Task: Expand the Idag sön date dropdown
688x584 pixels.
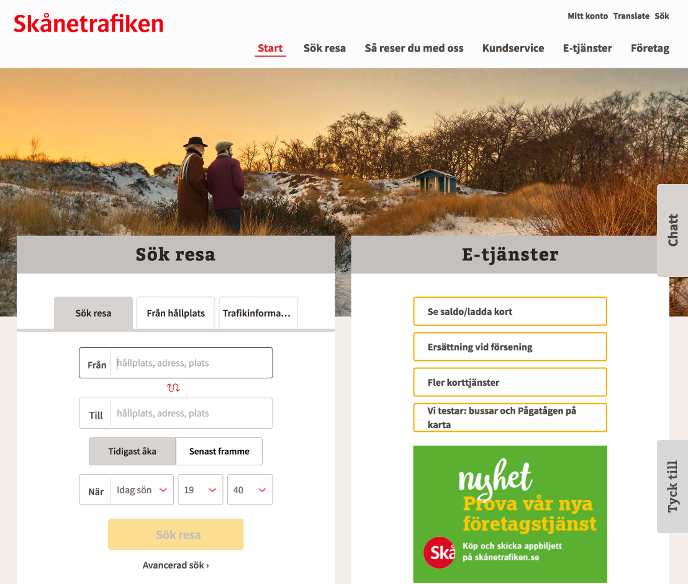Action: click(x=141, y=490)
